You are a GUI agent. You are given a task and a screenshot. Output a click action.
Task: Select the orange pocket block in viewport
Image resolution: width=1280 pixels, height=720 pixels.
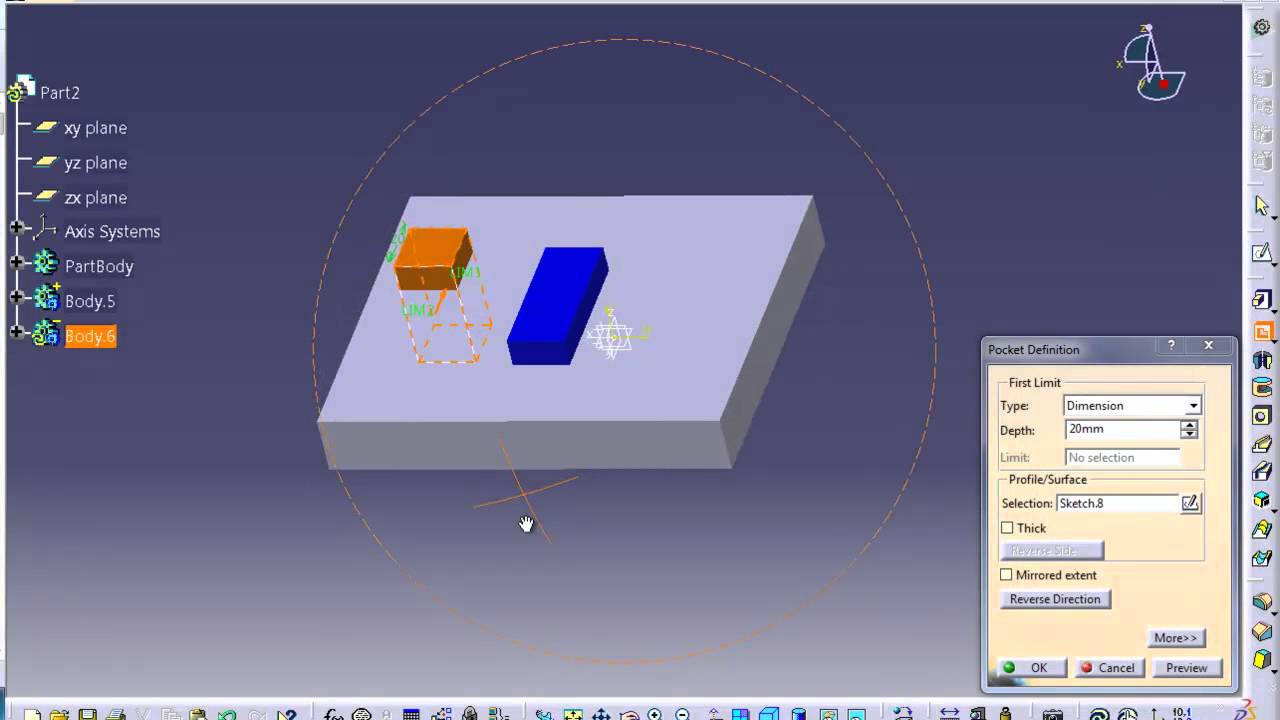click(x=432, y=257)
